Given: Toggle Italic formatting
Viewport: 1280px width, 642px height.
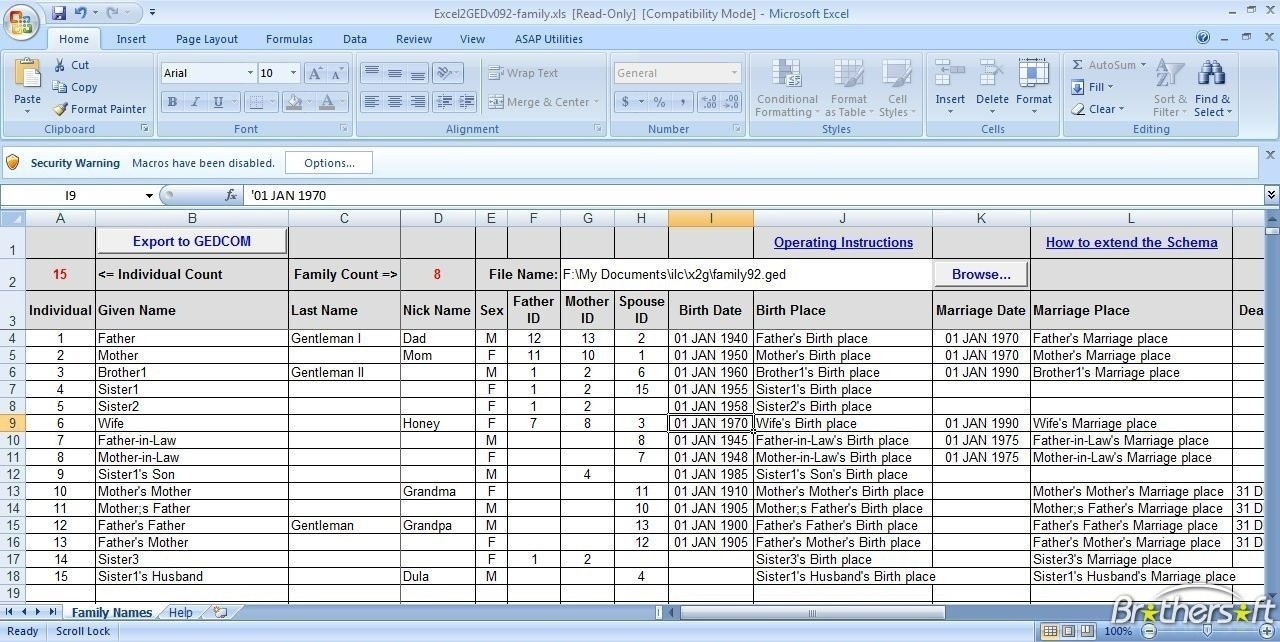Looking at the screenshot, I should click(x=194, y=102).
